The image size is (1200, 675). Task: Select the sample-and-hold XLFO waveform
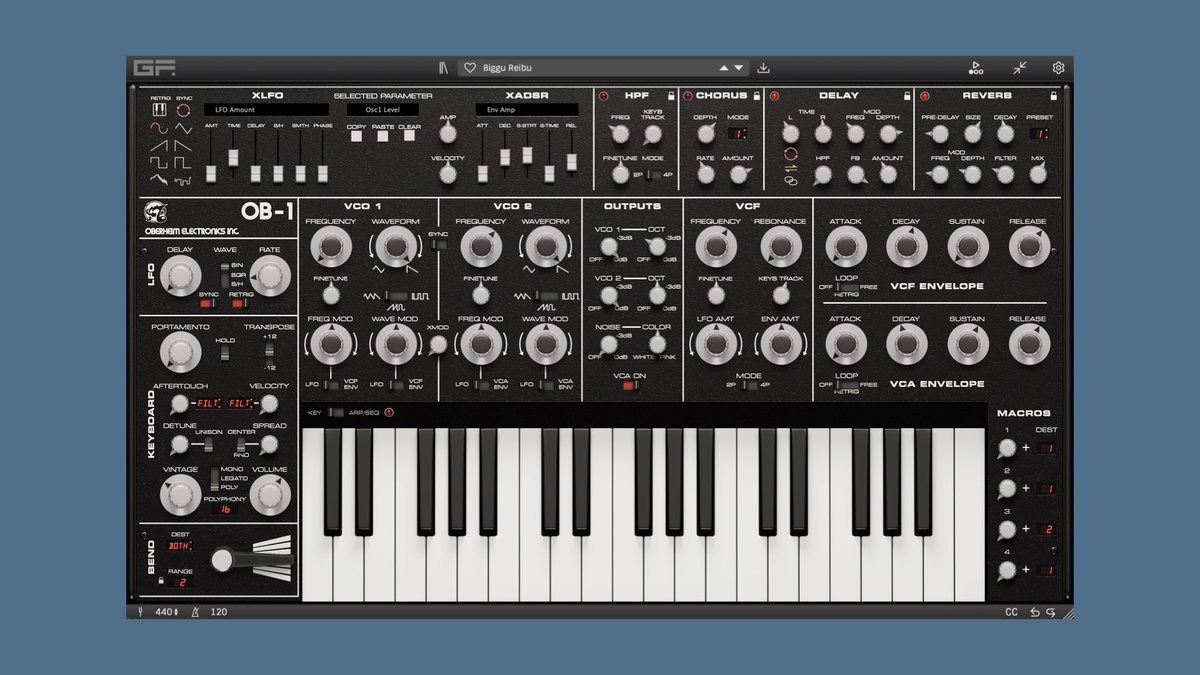183,179
